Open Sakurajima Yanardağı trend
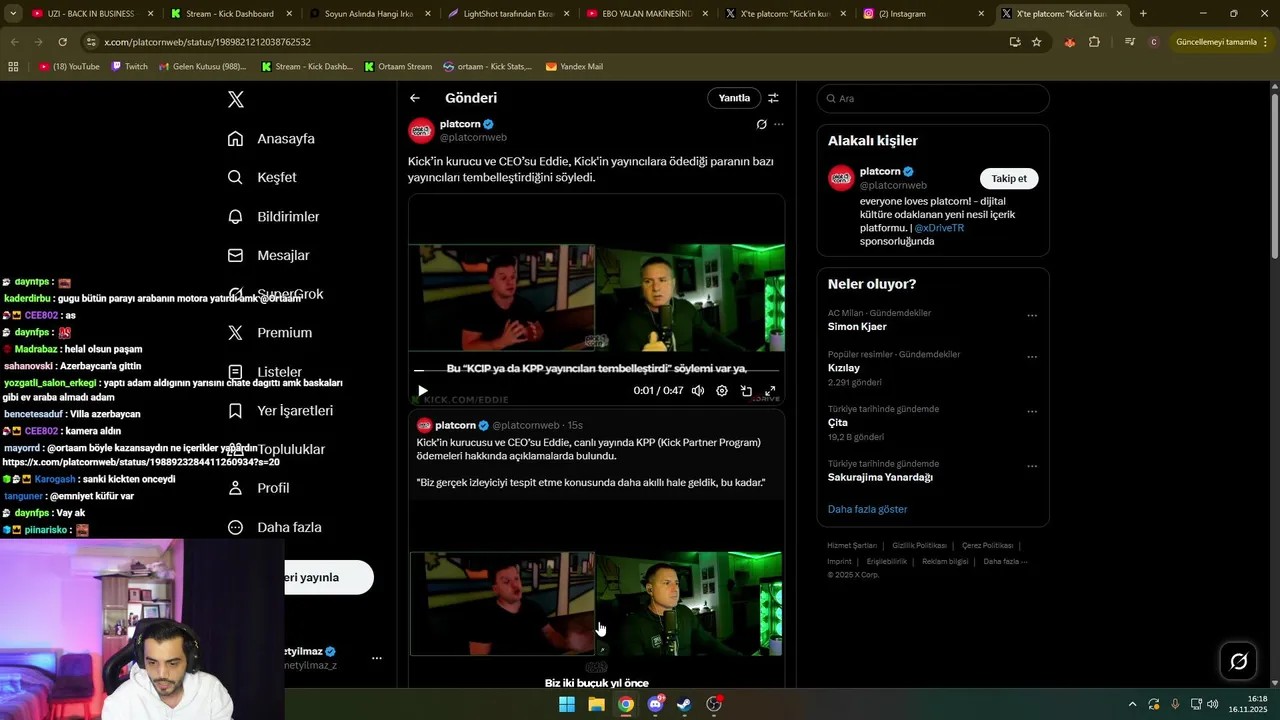Image resolution: width=1280 pixels, height=720 pixels. point(880,477)
